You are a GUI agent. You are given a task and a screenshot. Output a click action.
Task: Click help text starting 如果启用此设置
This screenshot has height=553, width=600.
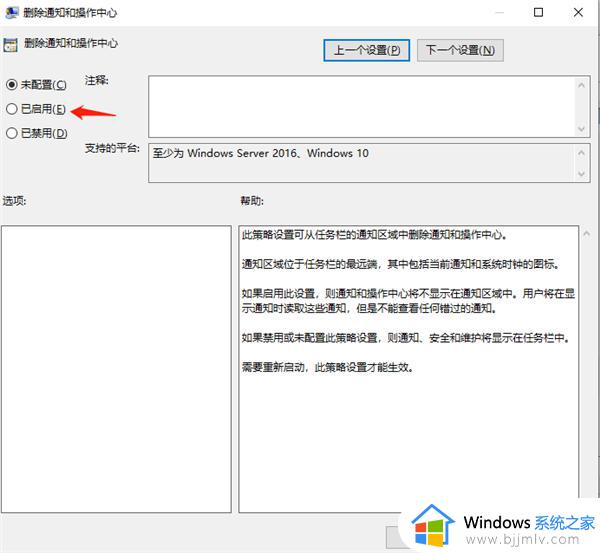(x=408, y=301)
